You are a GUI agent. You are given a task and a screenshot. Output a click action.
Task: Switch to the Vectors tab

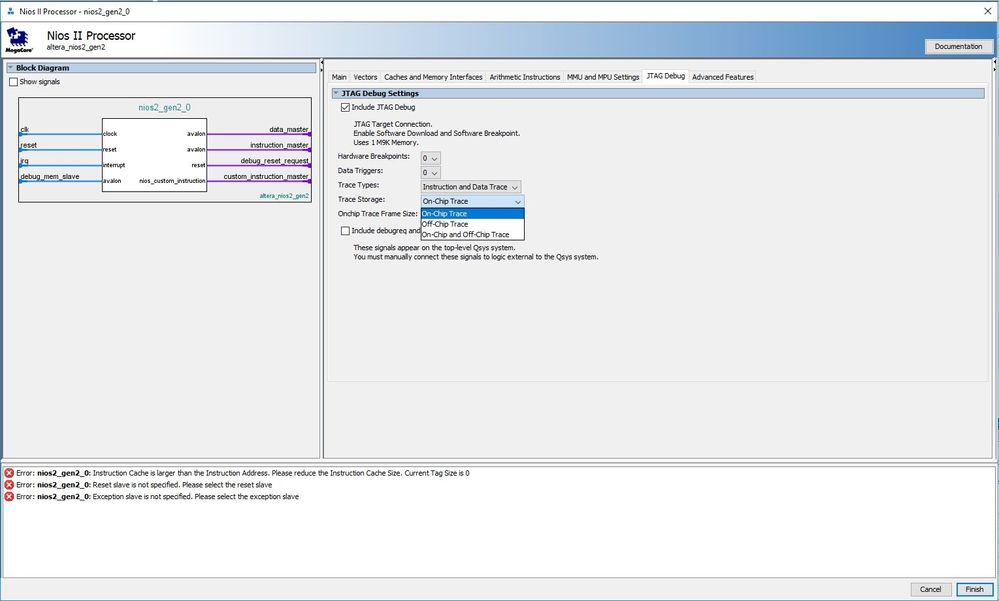(365, 77)
